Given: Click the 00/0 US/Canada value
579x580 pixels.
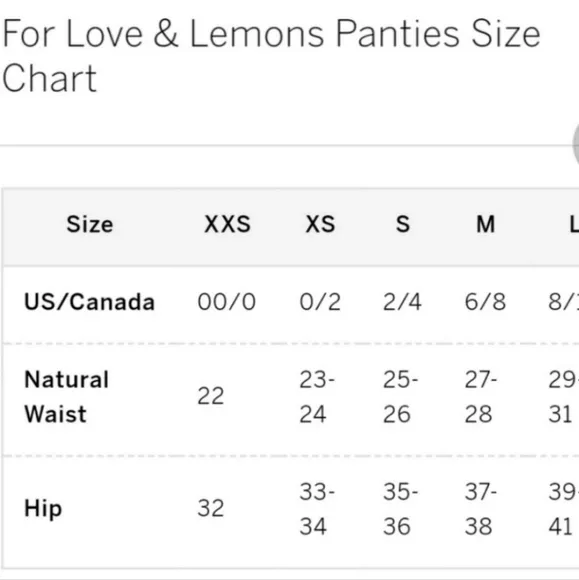Looking at the screenshot, I should point(227,302).
